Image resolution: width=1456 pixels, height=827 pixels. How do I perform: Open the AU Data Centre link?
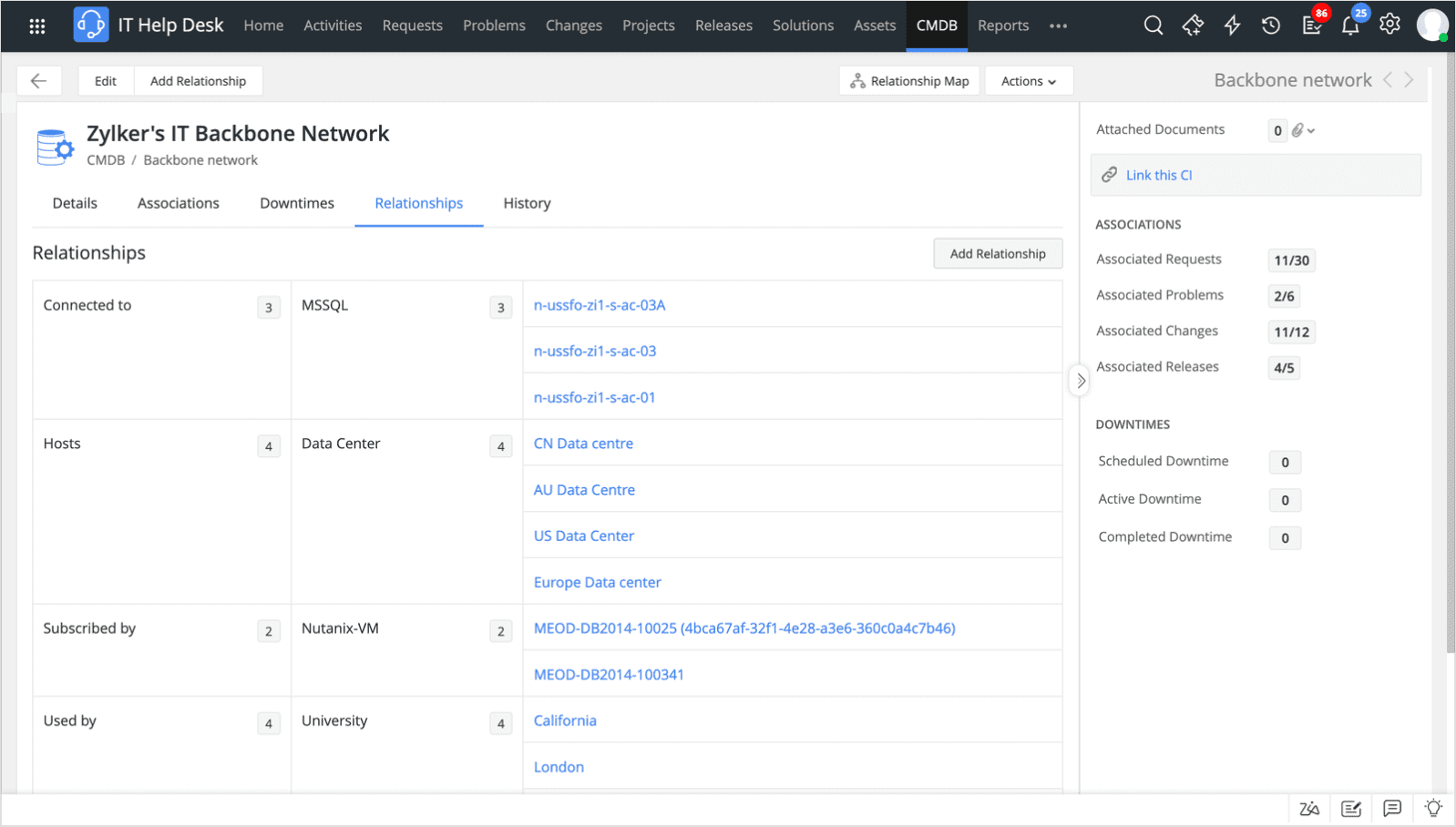click(584, 490)
